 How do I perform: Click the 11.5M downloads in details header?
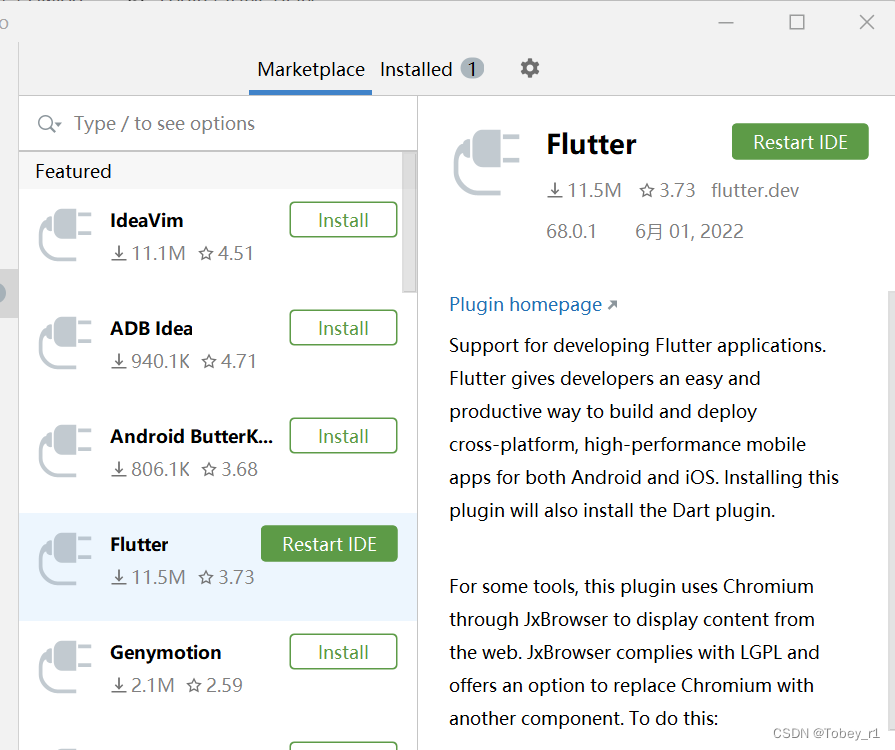coord(584,190)
